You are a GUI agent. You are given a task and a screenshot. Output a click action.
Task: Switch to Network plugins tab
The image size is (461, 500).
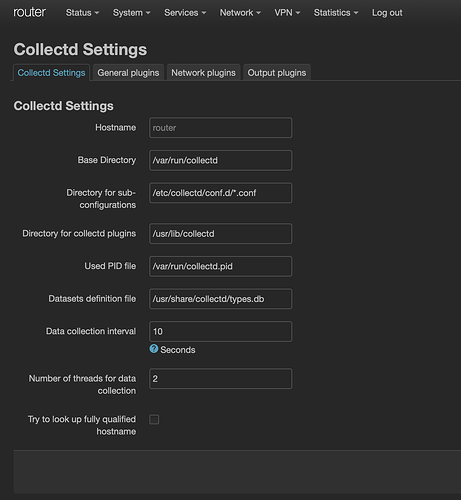click(203, 73)
